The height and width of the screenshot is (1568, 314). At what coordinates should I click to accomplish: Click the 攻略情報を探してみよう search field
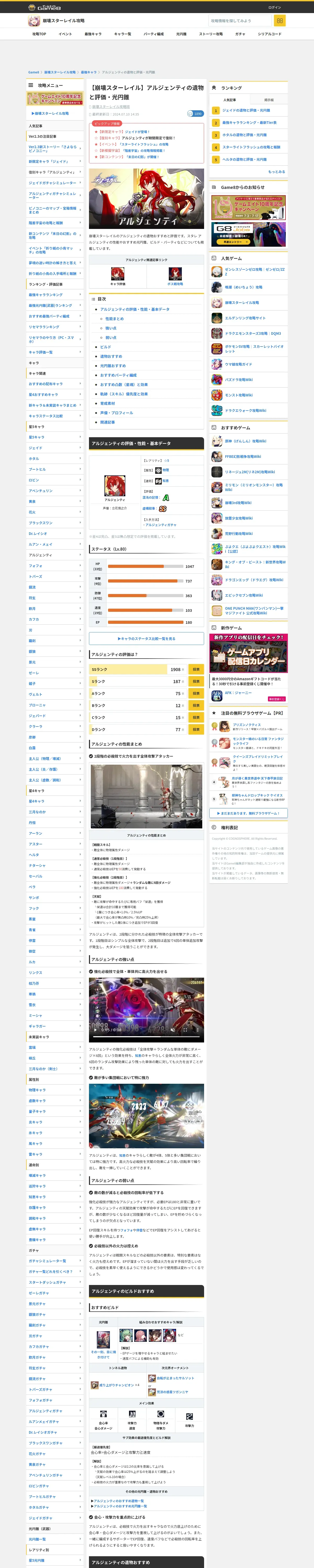click(x=240, y=21)
